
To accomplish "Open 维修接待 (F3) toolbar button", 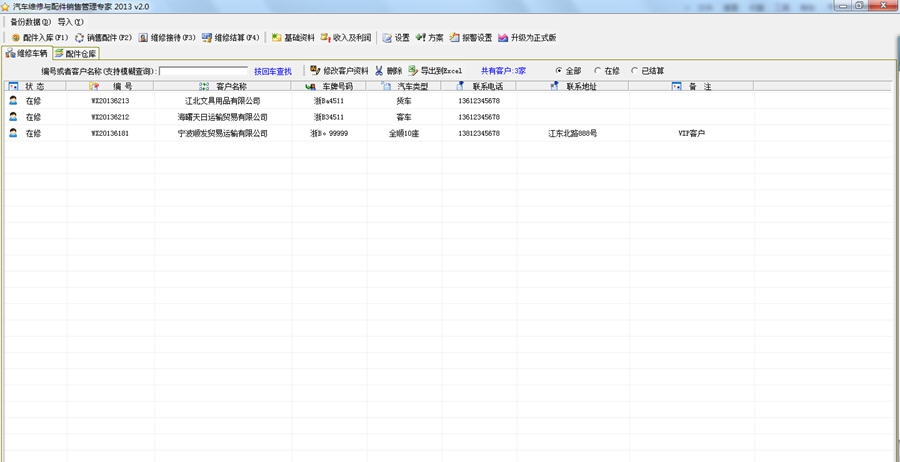I will [x=167, y=38].
